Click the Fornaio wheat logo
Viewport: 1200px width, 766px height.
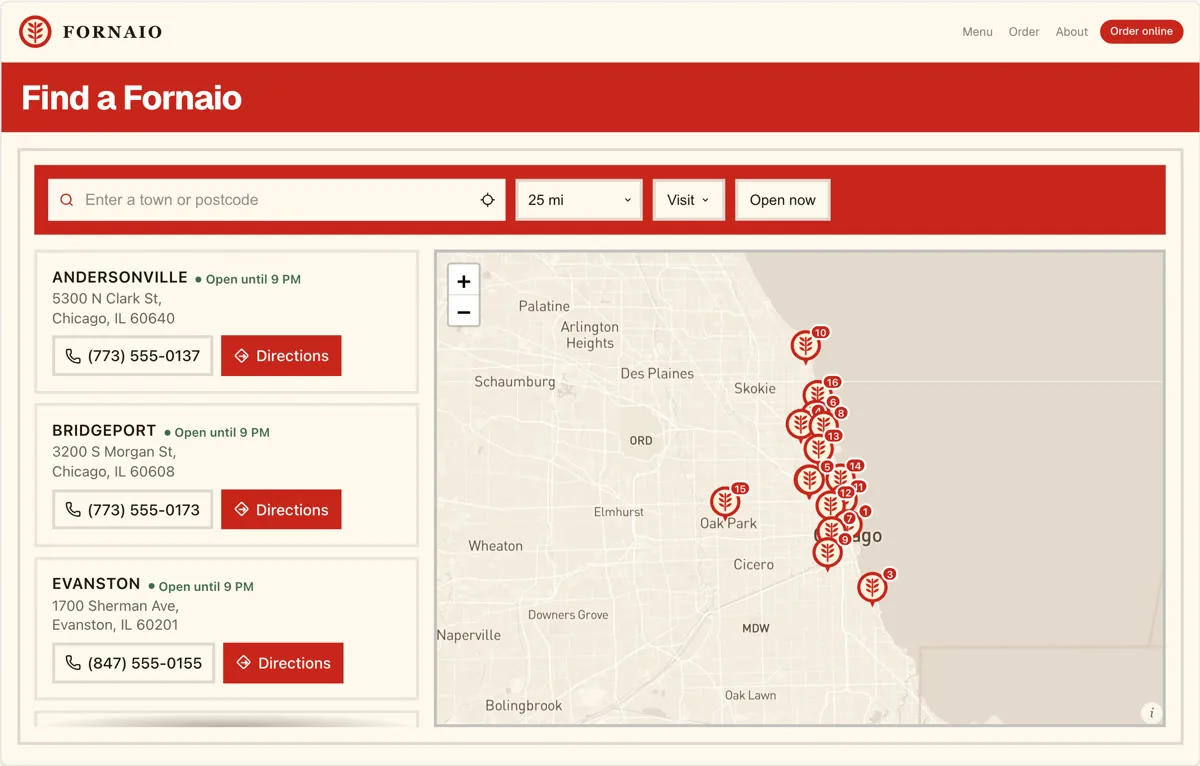coord(36,32)
